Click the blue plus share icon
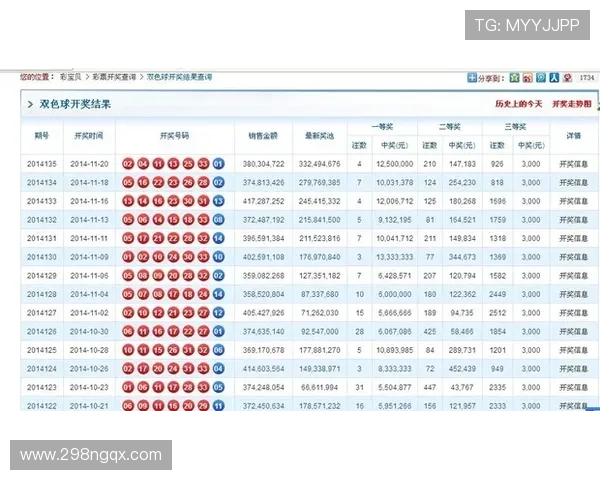 [x=472, y=78]
